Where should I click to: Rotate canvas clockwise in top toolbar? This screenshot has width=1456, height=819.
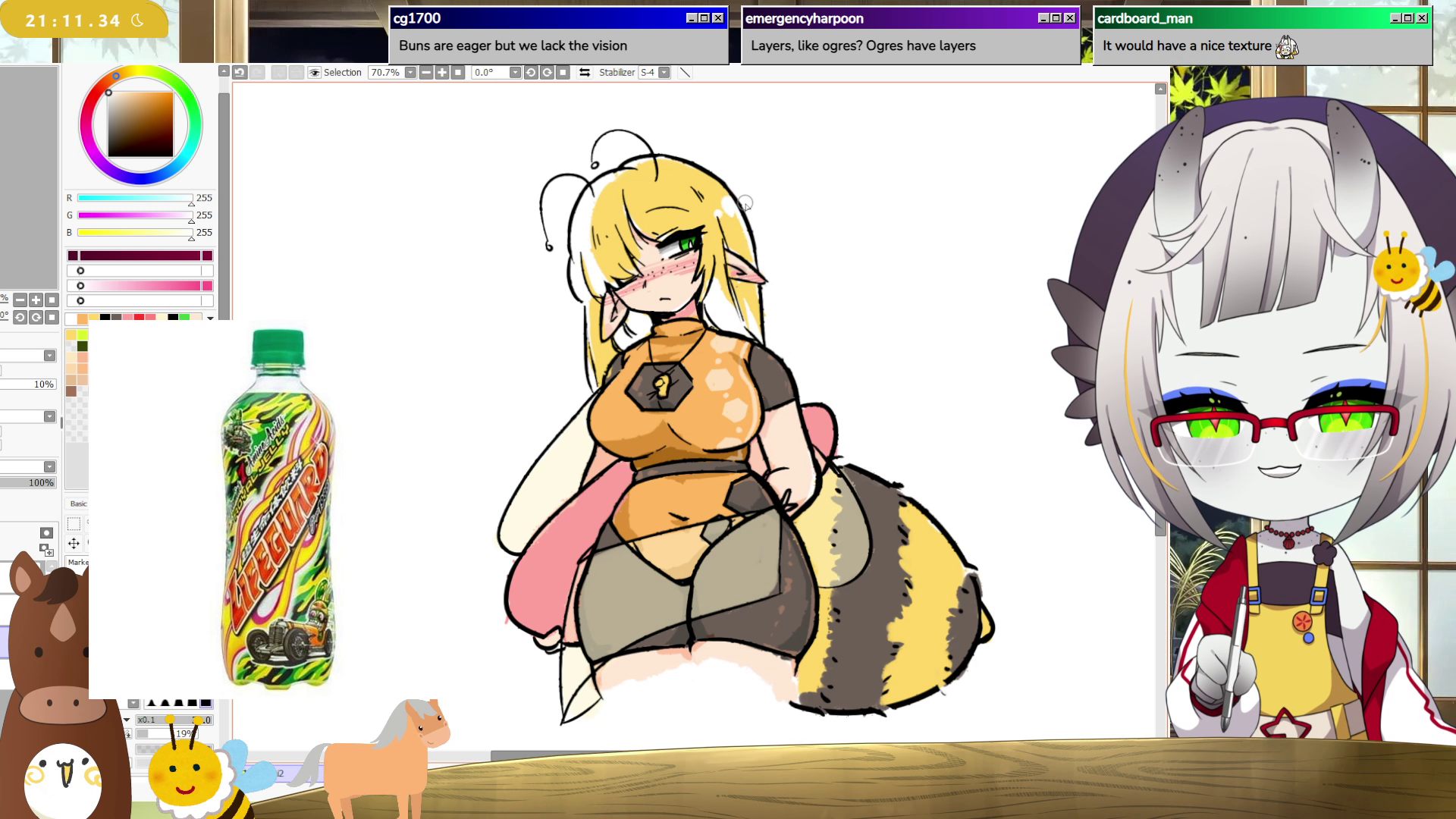coord(547,73)
